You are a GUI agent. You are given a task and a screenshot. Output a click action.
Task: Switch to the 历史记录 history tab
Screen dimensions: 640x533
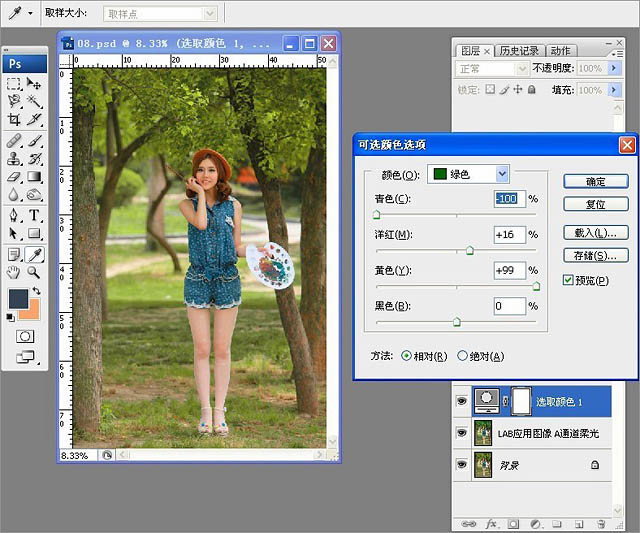(x=519, y=51)
